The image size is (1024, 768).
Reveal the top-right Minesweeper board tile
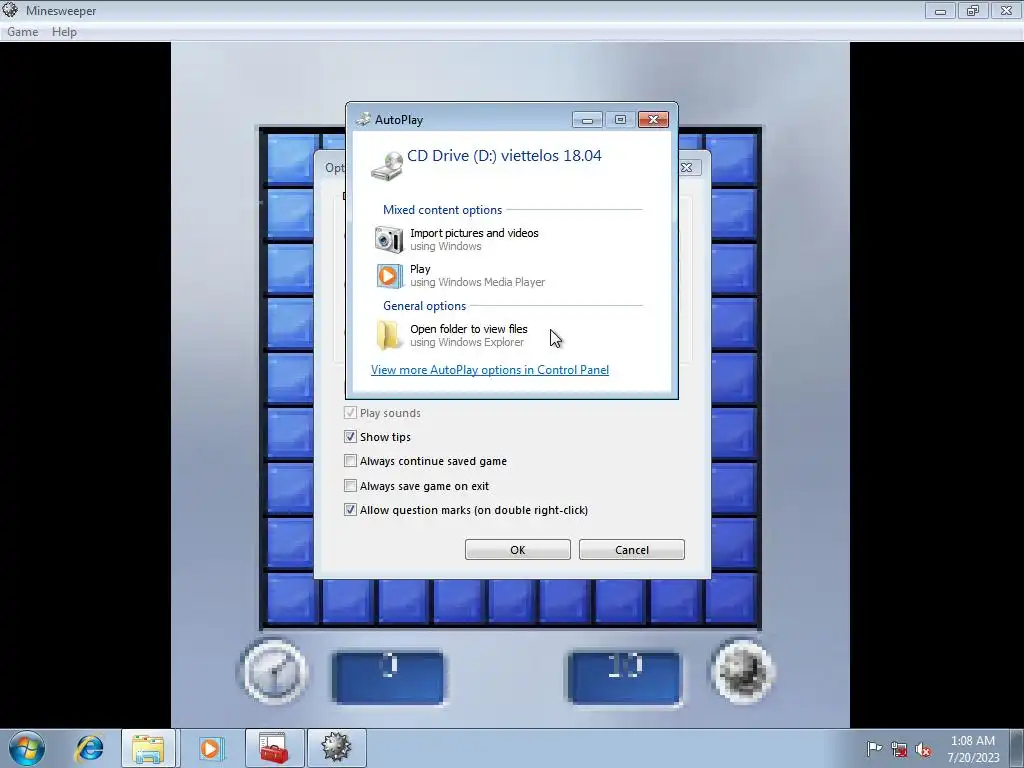tap(732, 158)
